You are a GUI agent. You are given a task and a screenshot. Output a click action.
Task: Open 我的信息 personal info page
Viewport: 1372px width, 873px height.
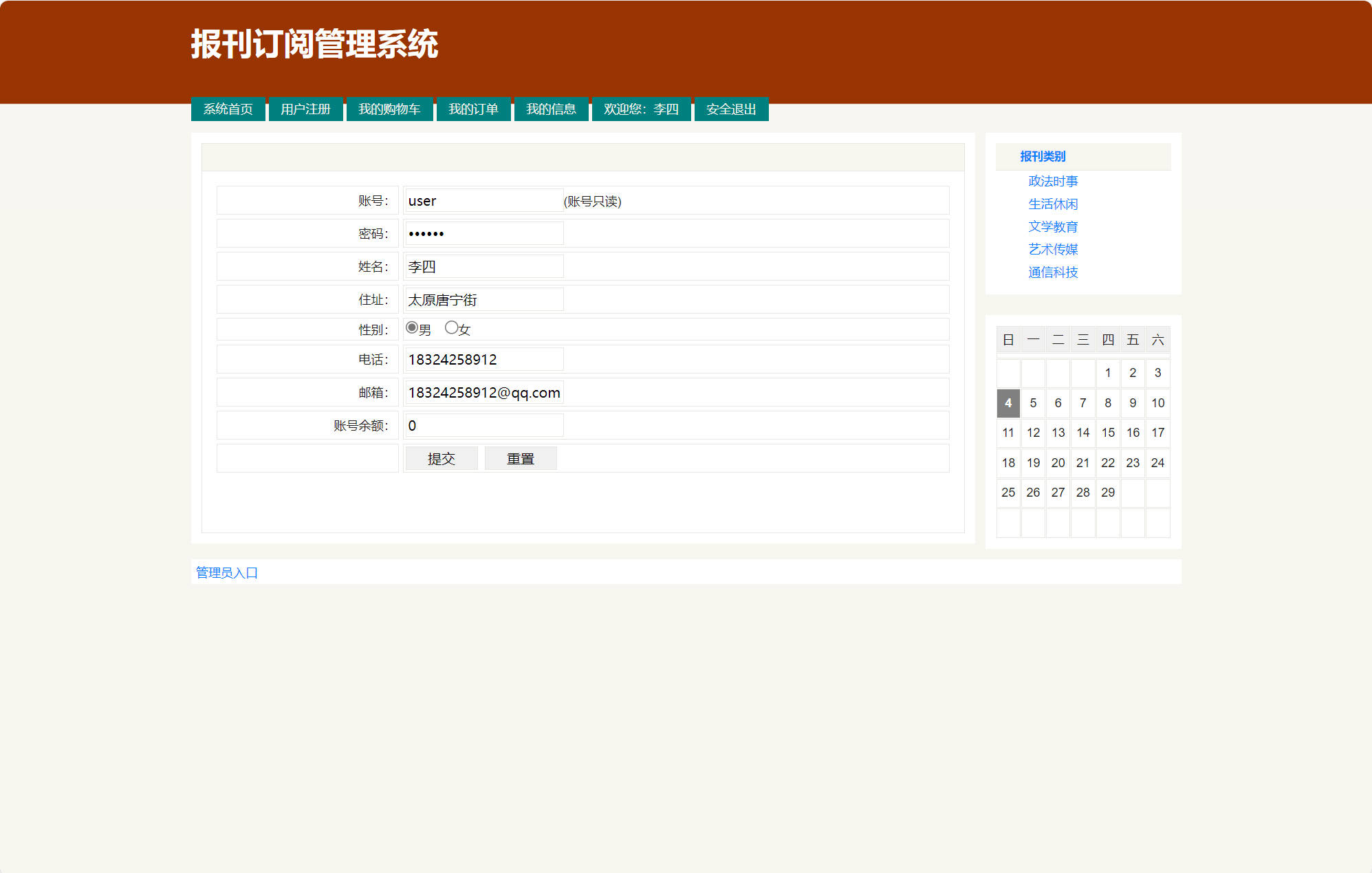[551, 109]
